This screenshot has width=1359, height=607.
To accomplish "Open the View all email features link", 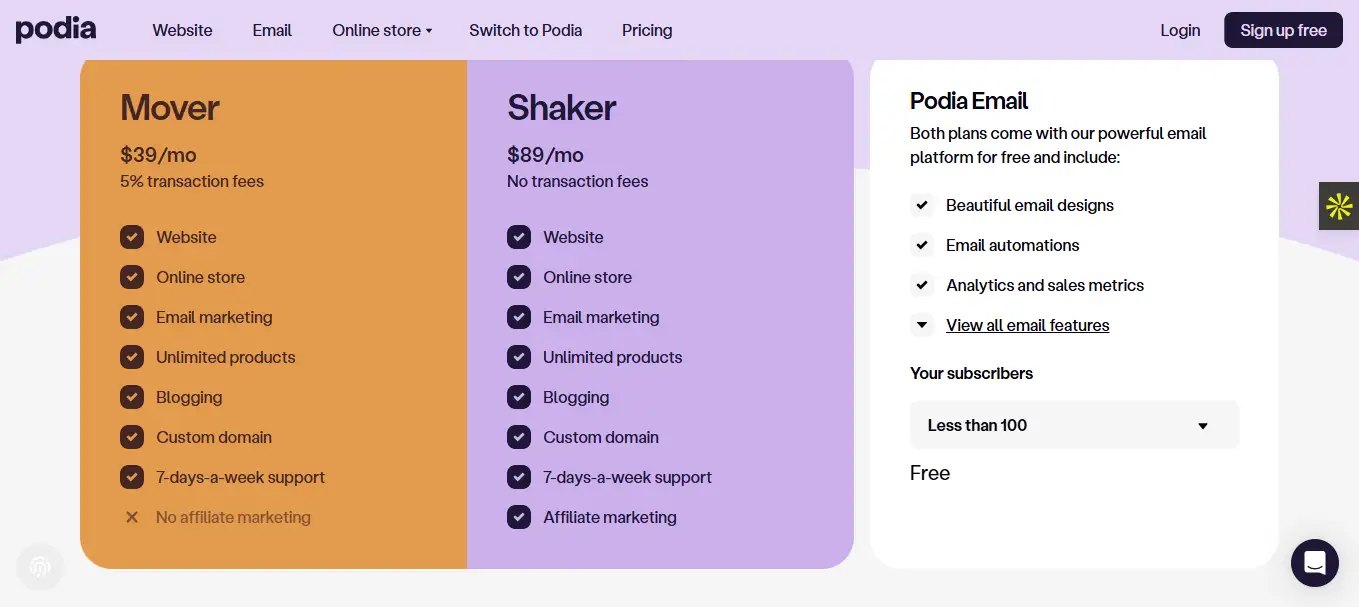I will pyautogui.click(x=1027, y=325).
